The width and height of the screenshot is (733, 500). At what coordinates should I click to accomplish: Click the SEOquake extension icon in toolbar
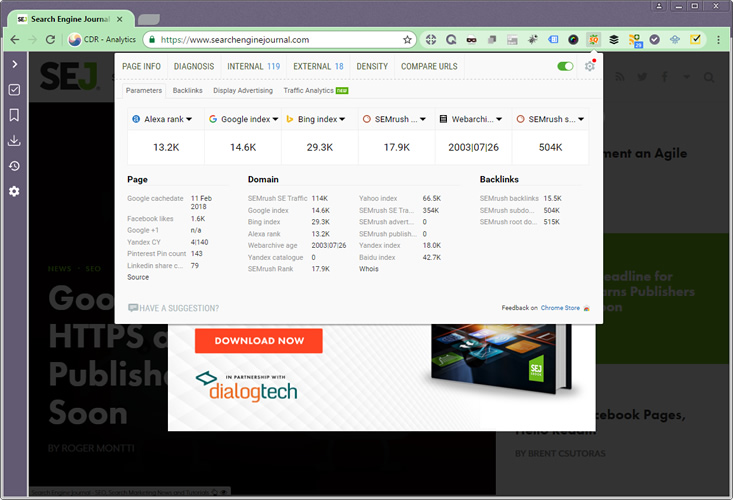point(593,40)
